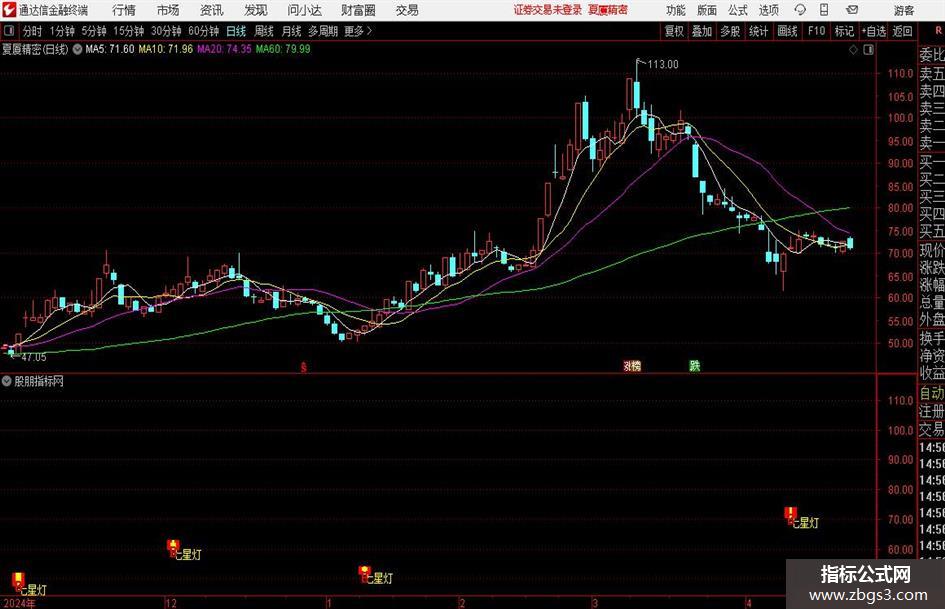Click the green 跌 marker below candles

point(695,365)
